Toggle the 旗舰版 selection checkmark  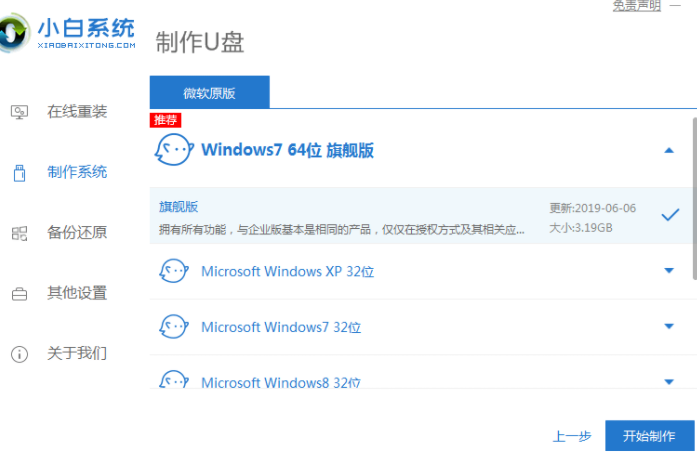pos(670,214)
